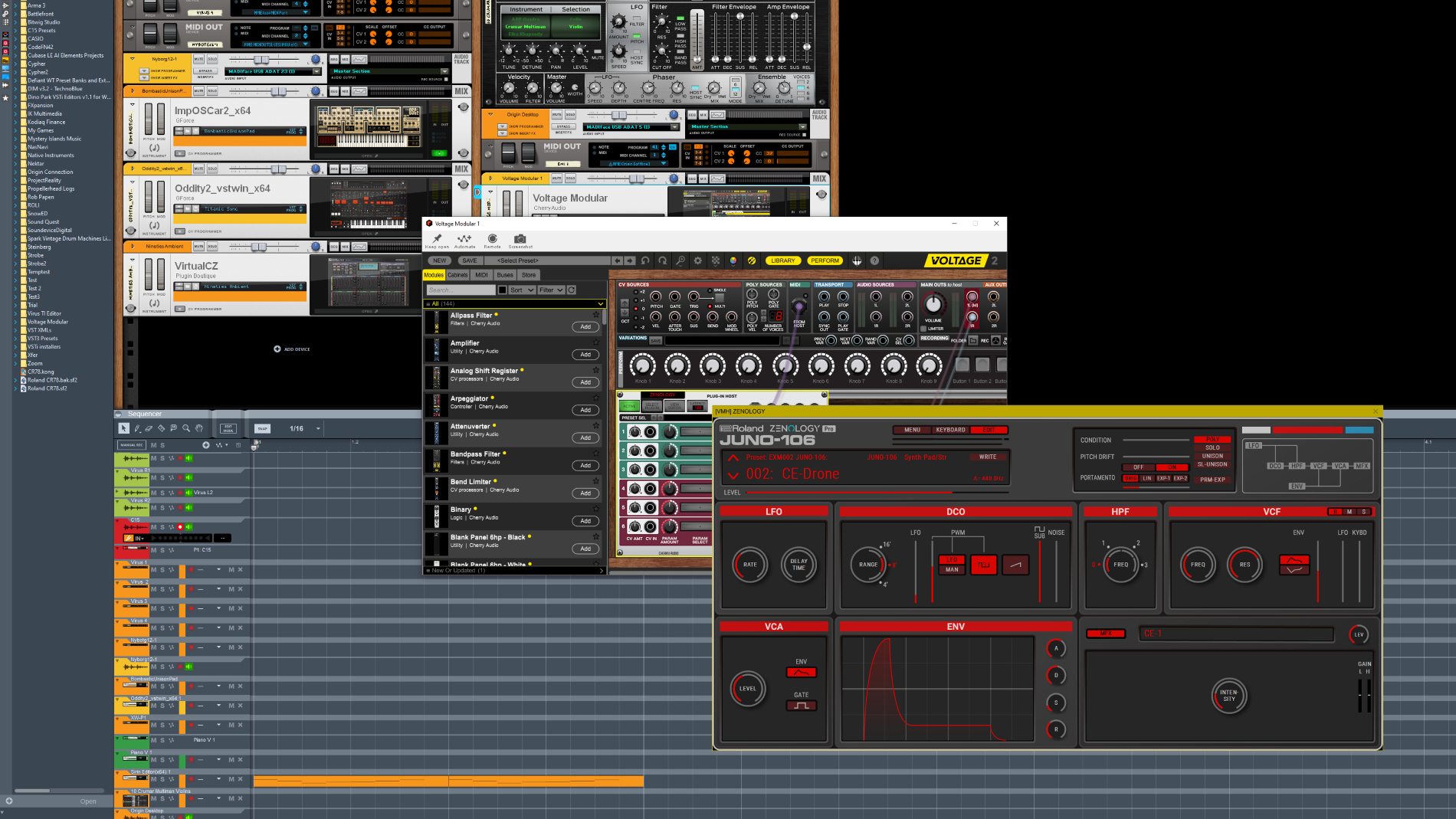Screen dimensions: 1456x819
Task: Click the color wheel icon in Voltage toolbar
Action: 733,260
